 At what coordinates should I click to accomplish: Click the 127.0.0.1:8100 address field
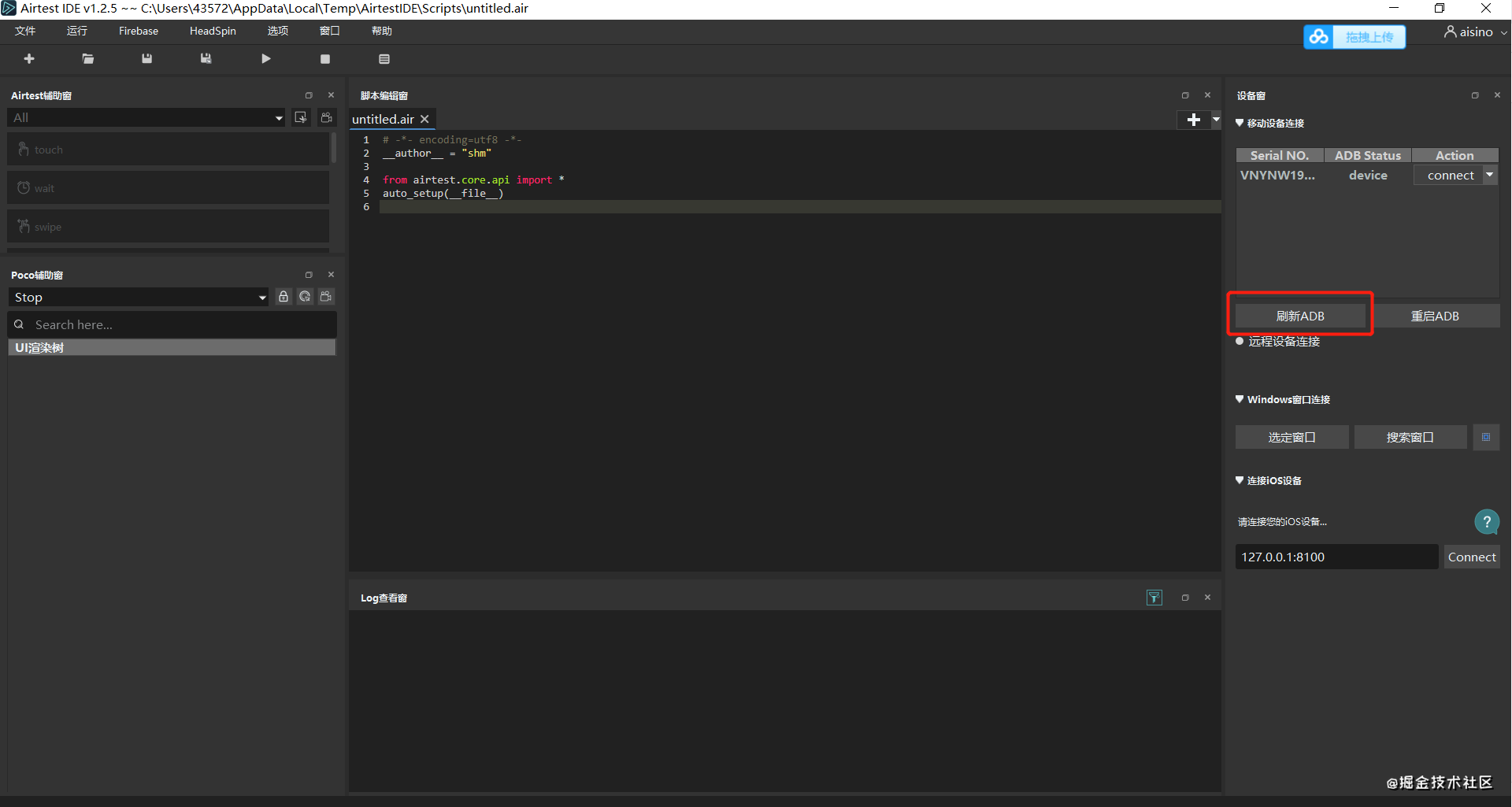(x=1336, y=557)
